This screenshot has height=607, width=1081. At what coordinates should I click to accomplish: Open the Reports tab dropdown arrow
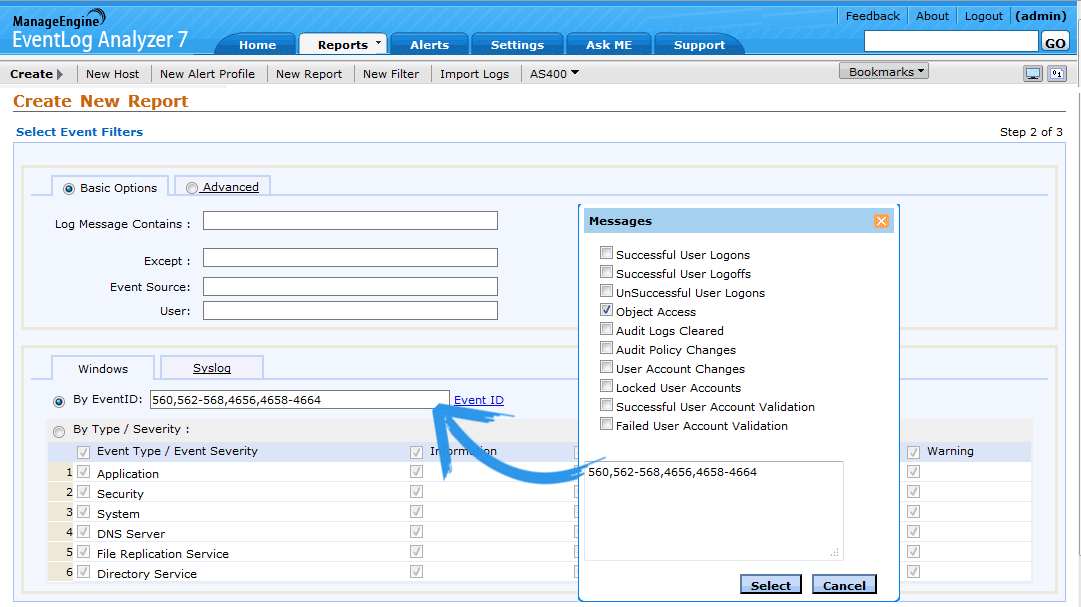coord(378,43)
